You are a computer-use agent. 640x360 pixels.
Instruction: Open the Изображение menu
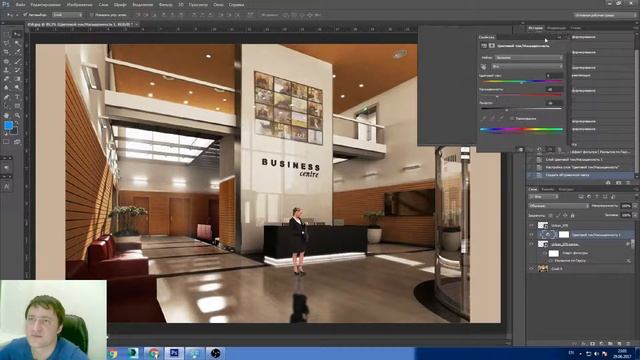79,5
